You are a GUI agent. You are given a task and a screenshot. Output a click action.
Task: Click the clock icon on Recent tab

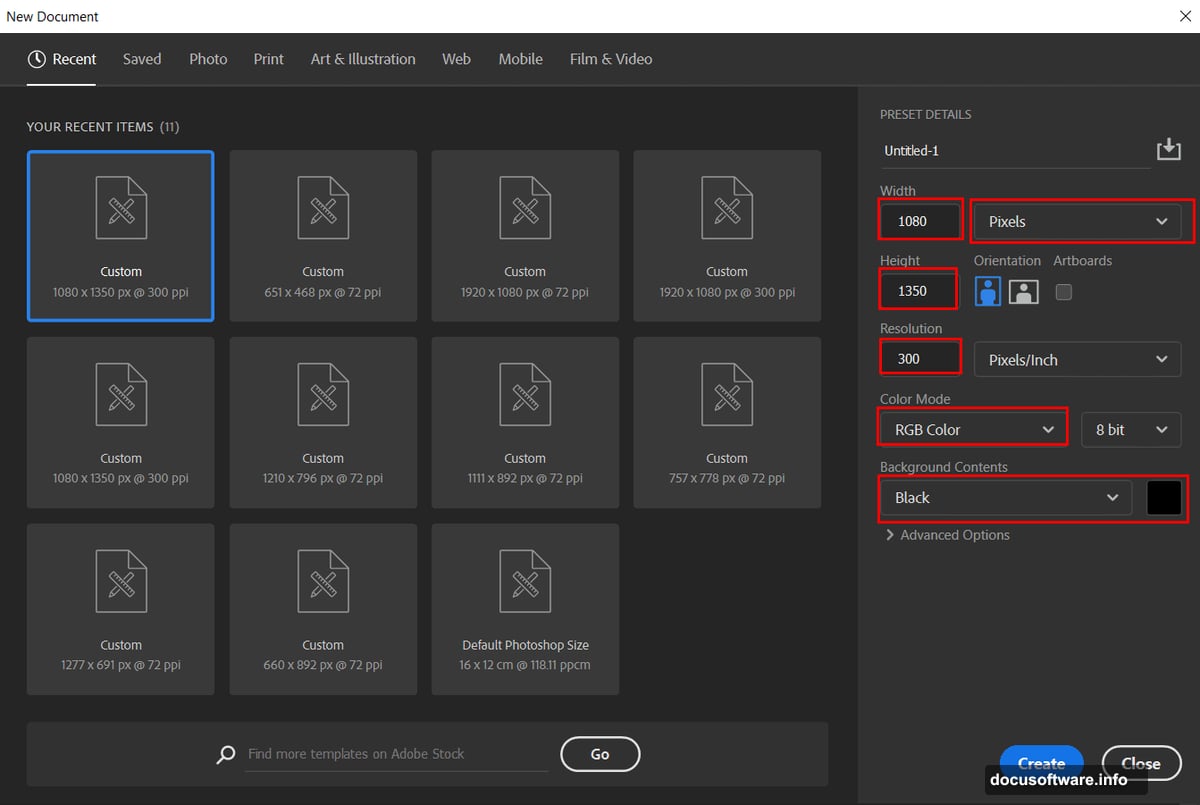[37, 59]
